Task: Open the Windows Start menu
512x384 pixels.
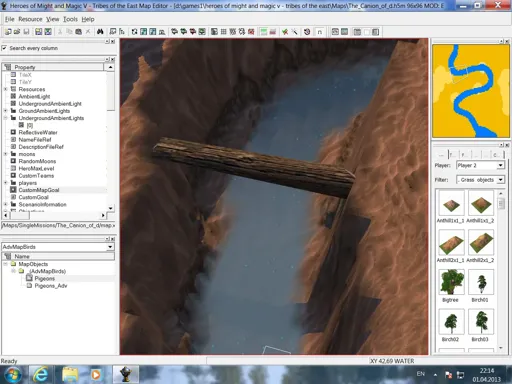Action: [12, 375]
